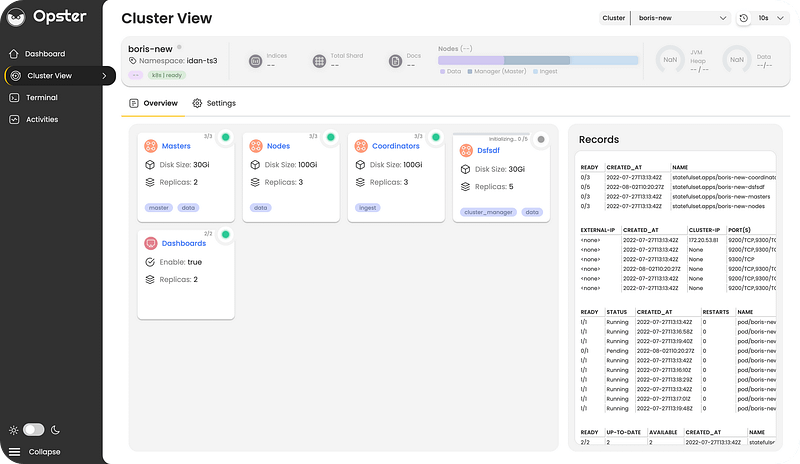Click the JVM Heap NaN gauge

pos(670,60)
